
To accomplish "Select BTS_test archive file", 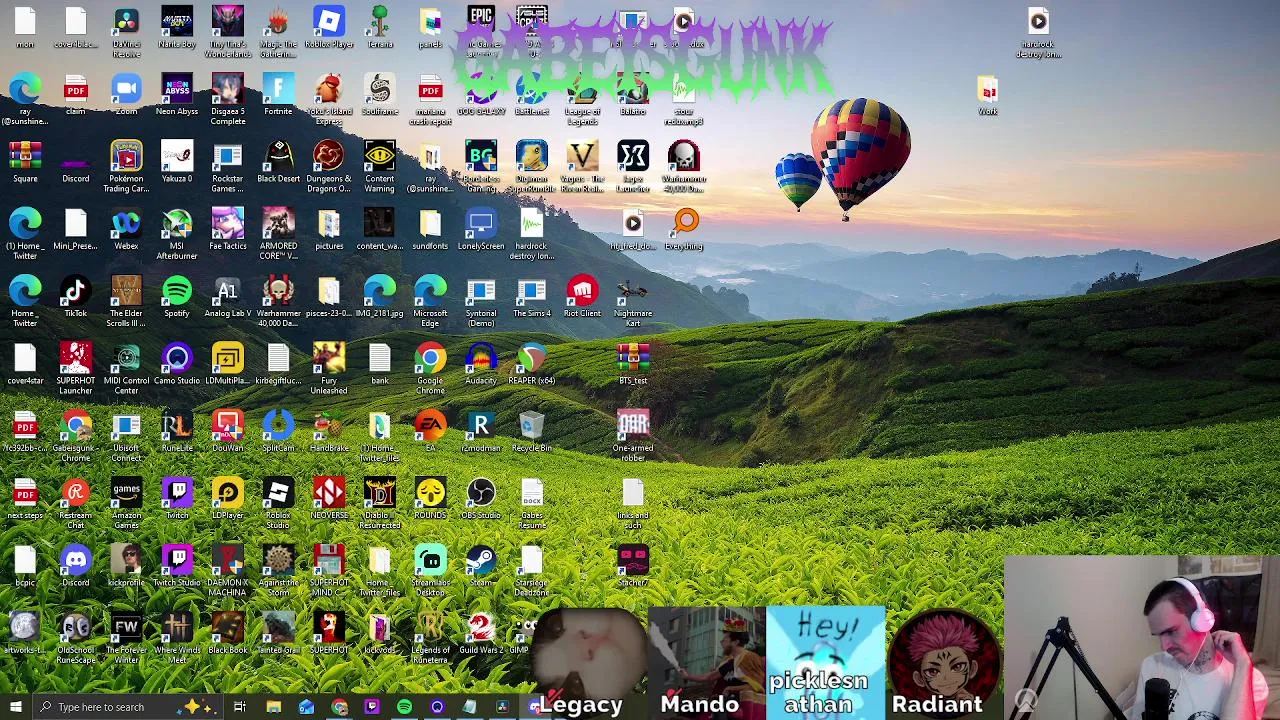I will [x=633, y=364].
